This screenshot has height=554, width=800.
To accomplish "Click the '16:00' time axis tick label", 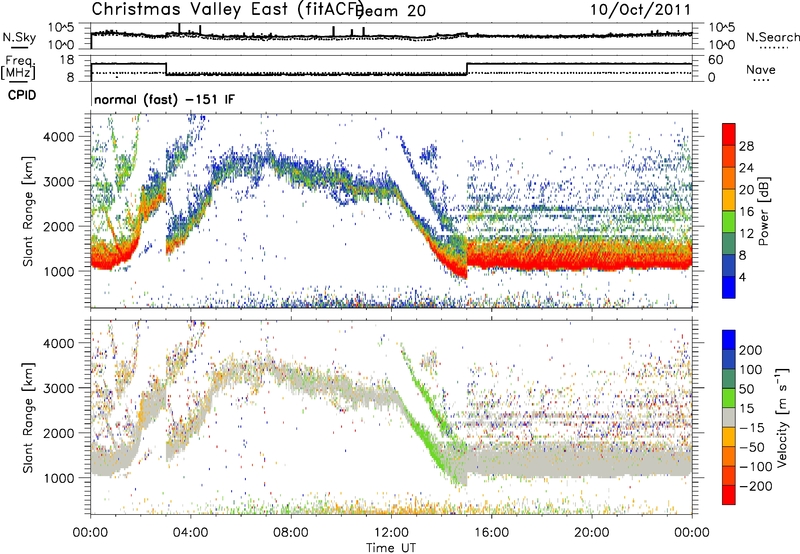I will pyautogui.click(x=491, y=533).
